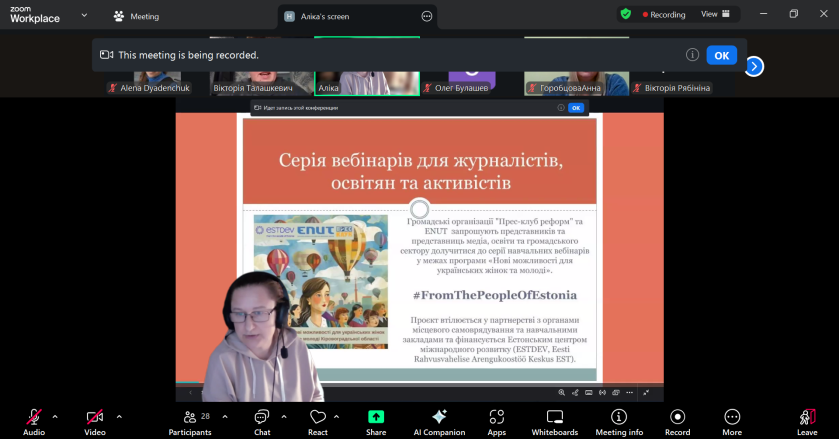Screen dimensions: 839x439
Task: Expand participants options arrow
Action: (225, 417)
